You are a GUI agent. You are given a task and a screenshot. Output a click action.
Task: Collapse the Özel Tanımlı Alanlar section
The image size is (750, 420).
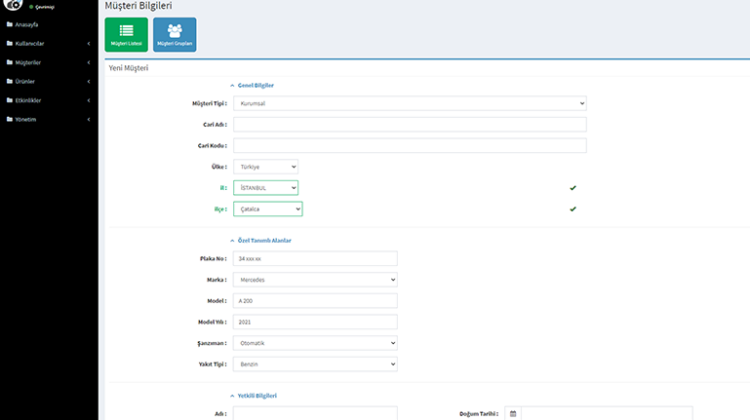(233, 240)
